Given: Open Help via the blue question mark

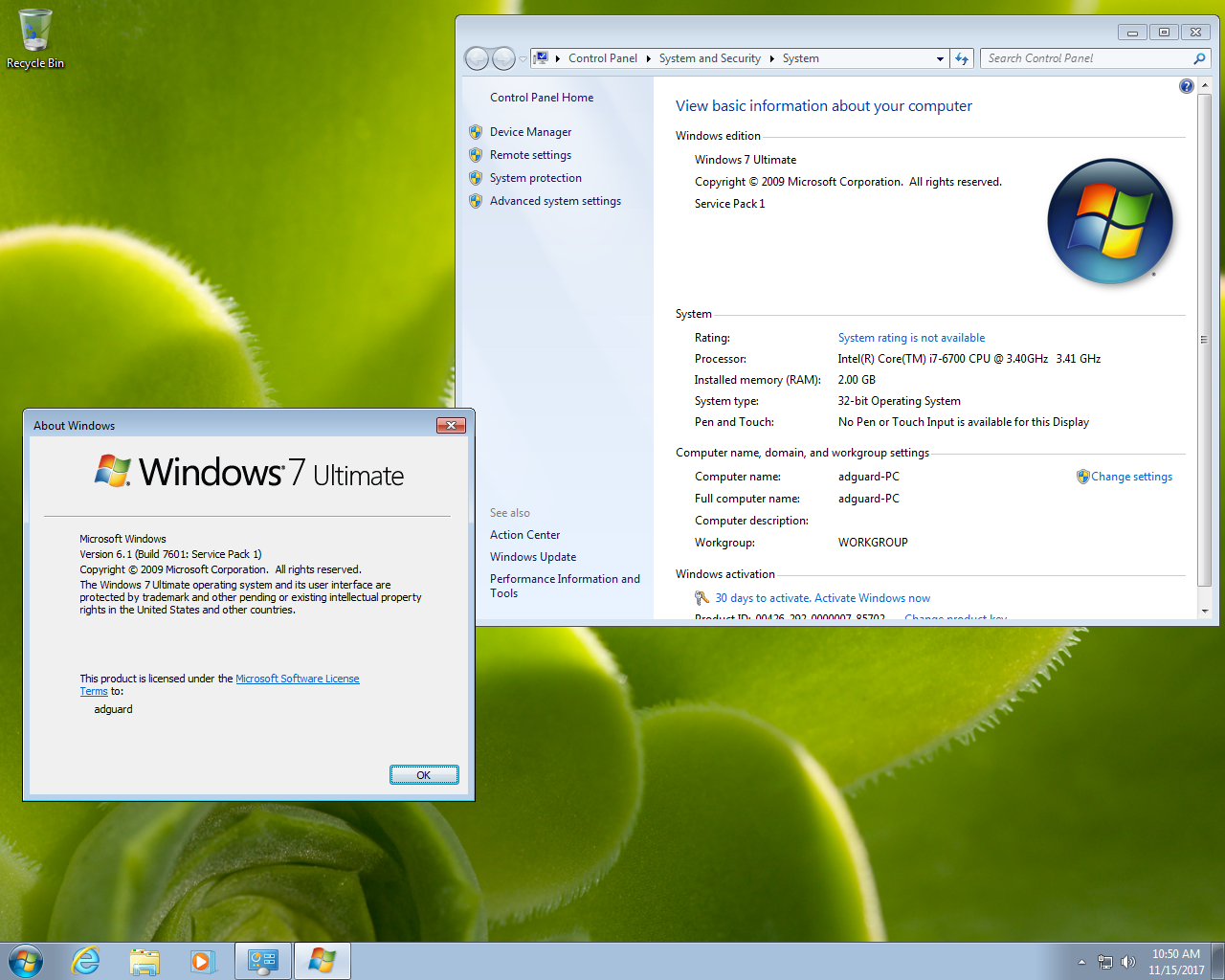Looking at the screenshot, I should coord(1187,86).
